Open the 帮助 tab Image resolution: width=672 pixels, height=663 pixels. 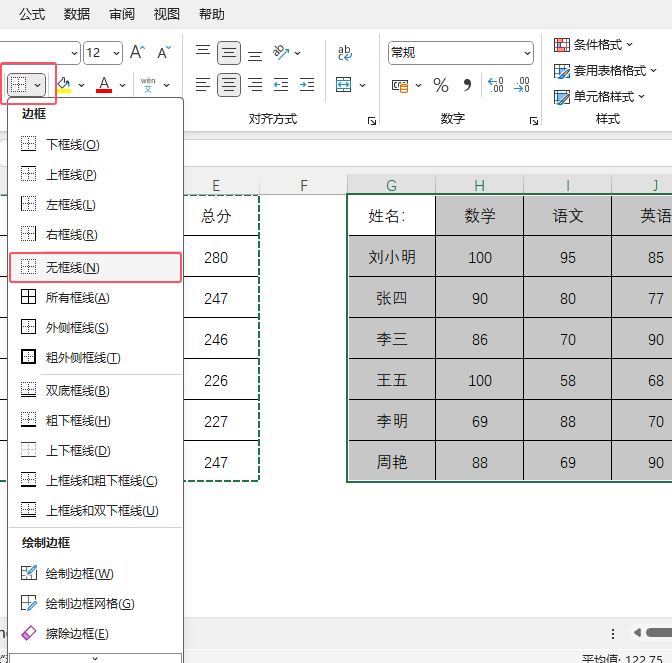pyautogui.click(x=212, y=14)
